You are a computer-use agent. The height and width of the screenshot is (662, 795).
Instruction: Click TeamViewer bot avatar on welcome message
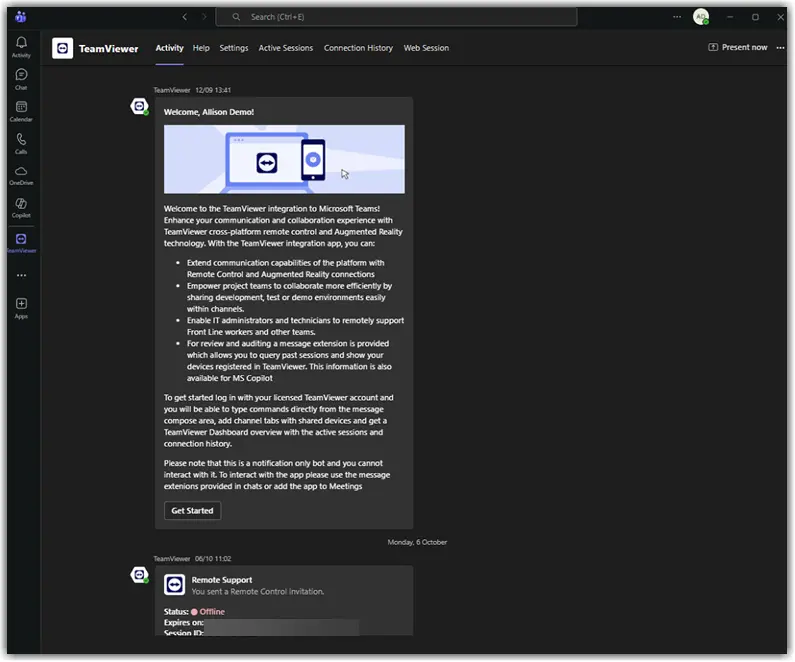[139, 106]
